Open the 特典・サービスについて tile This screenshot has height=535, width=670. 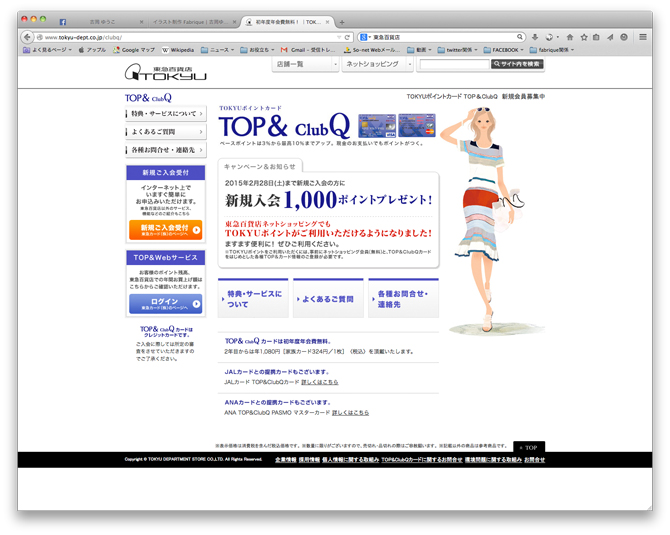click(x=253, y=299)
